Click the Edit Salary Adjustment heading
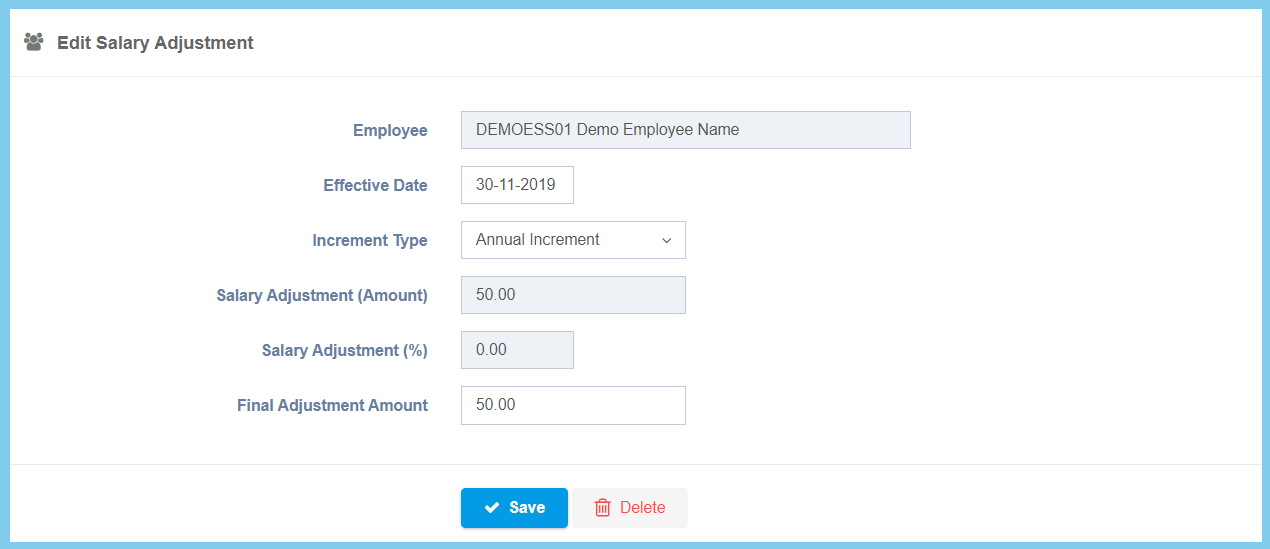This screenshot has height=549, width=1270. click(155, 43)
